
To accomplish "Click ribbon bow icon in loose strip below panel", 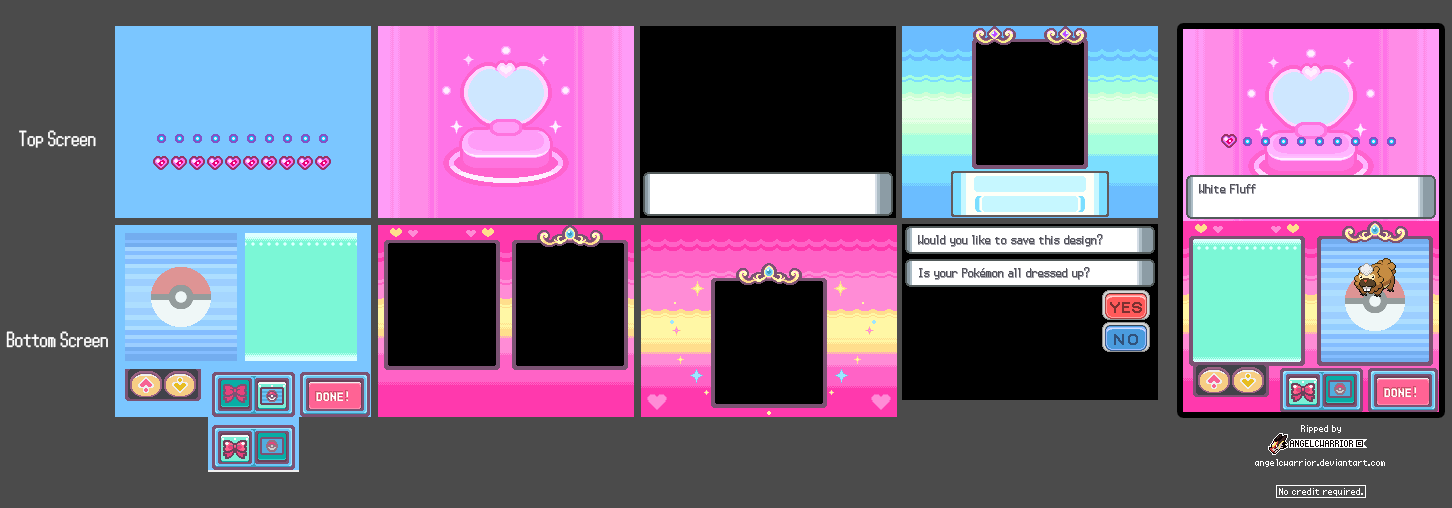I will click(x=235, y=446).
